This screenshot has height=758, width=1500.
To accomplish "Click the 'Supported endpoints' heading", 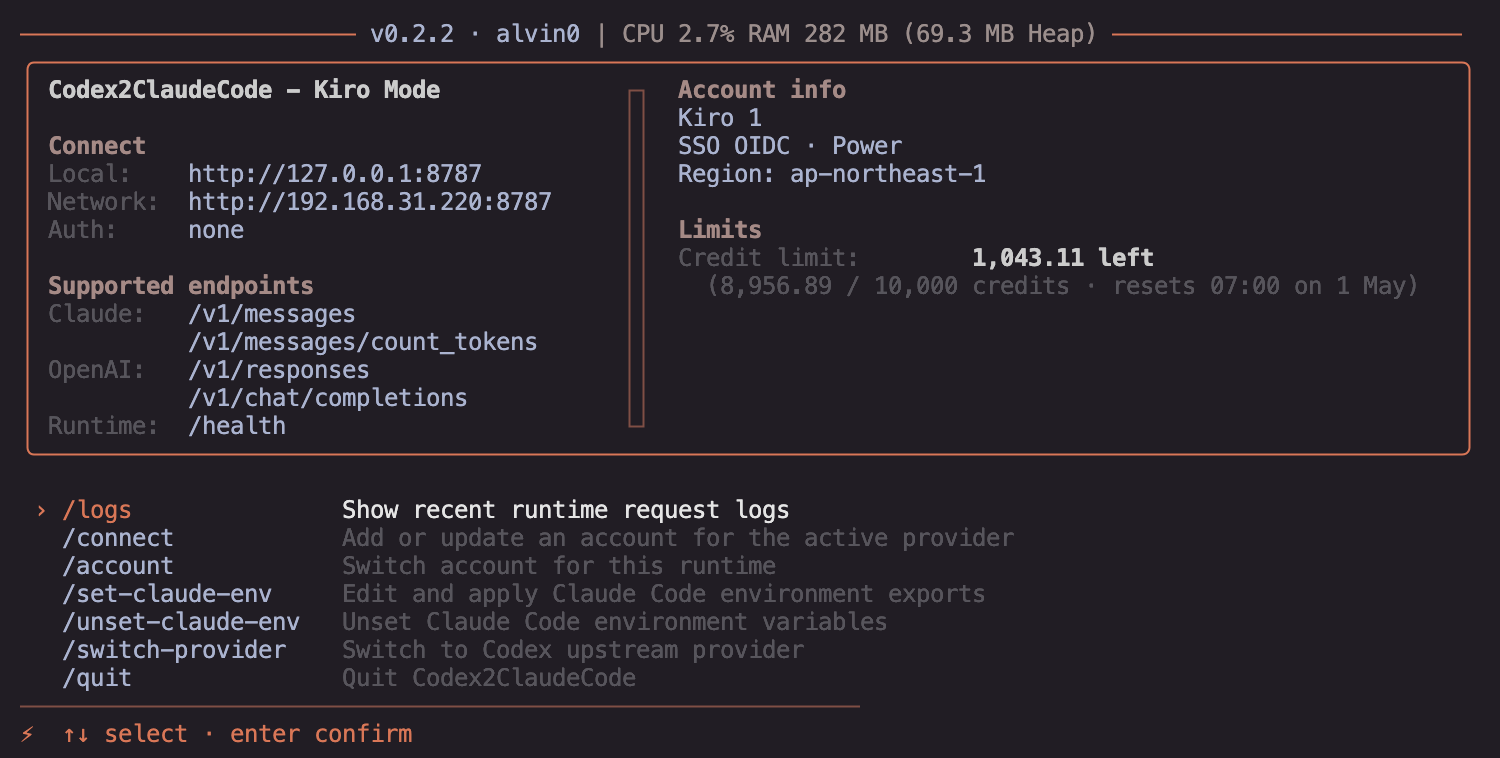I will pos(181,286).
